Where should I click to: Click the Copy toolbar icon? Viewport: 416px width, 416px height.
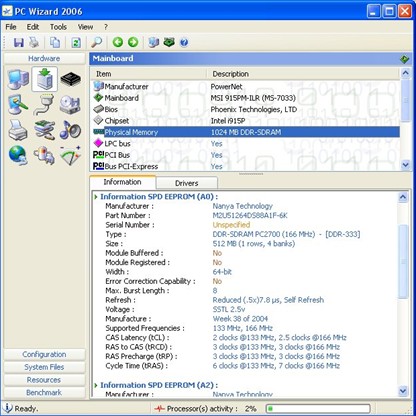coord(55,42)
